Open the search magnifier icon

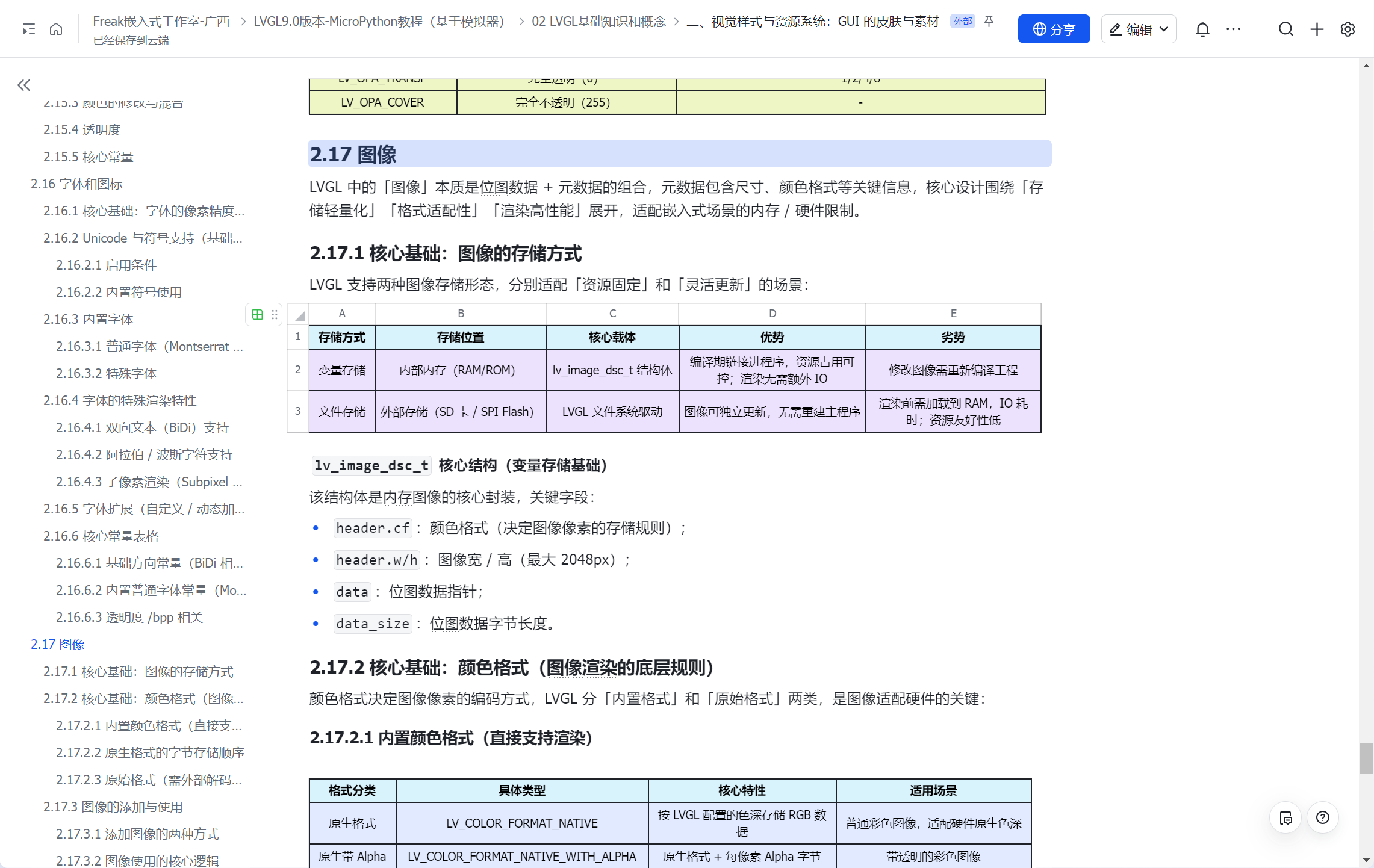(x=1285, y=29)
